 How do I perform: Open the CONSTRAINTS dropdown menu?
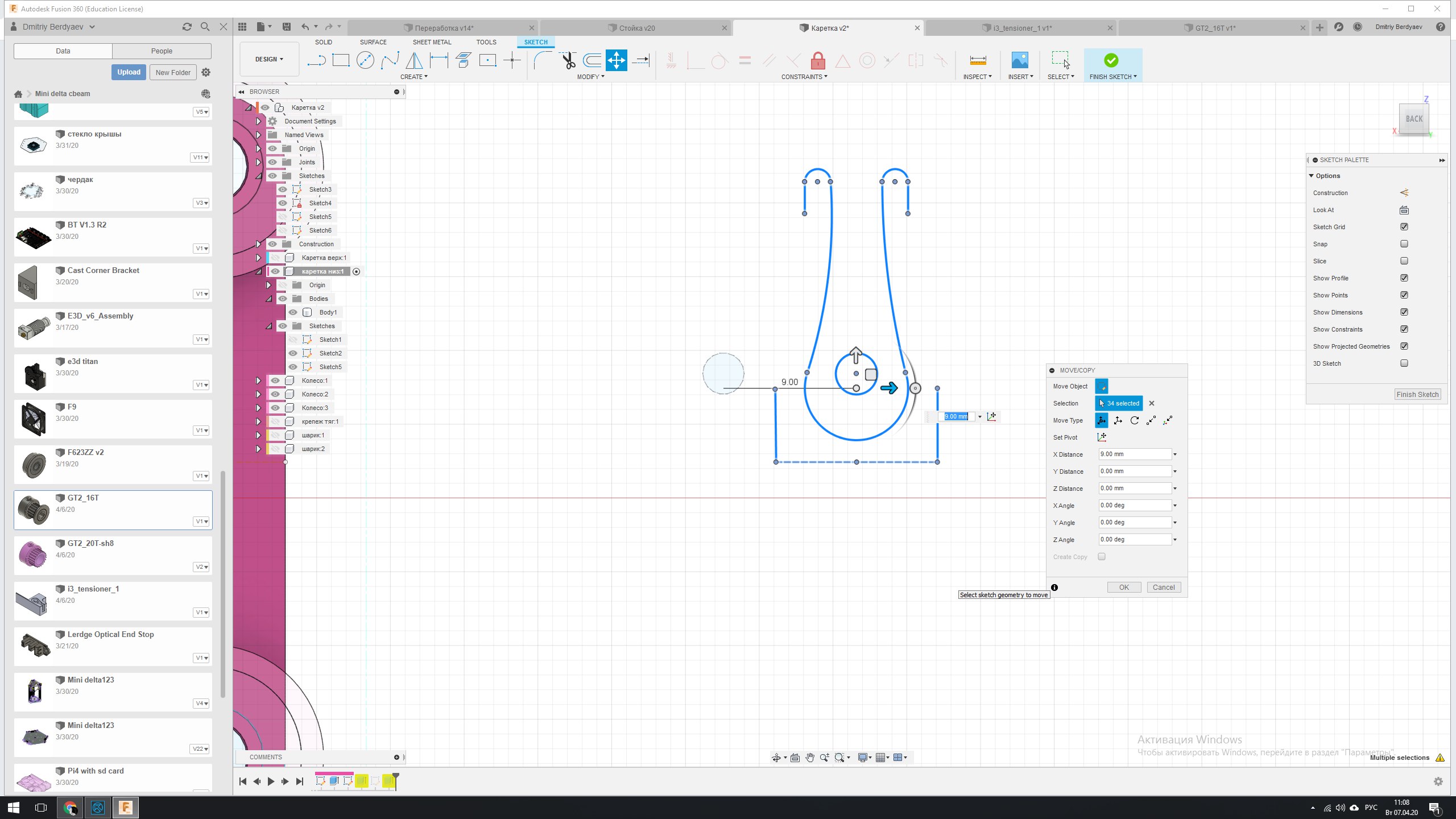tap(804, 77)
